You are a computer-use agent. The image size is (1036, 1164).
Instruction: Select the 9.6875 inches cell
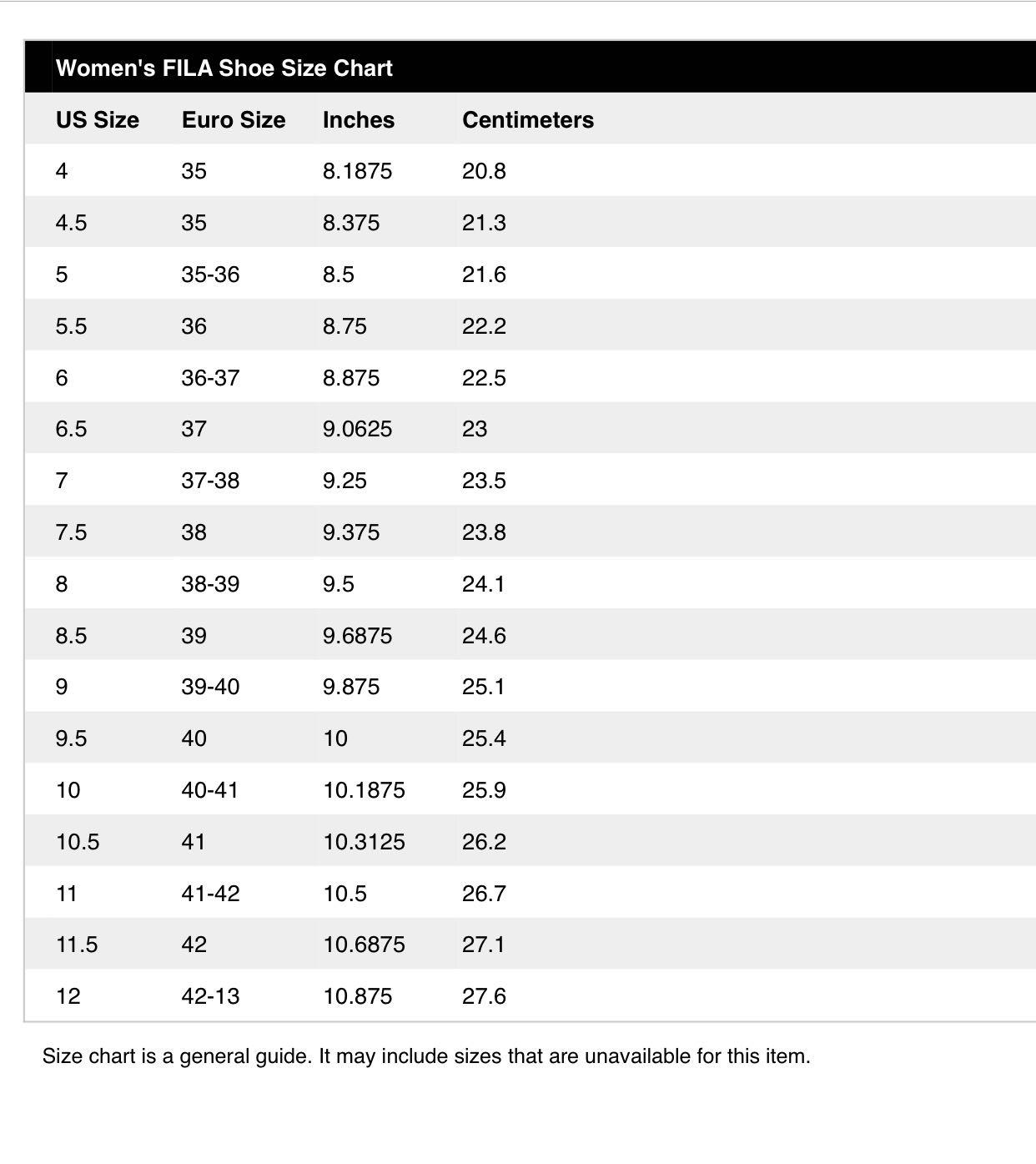[x=357, y=636]
